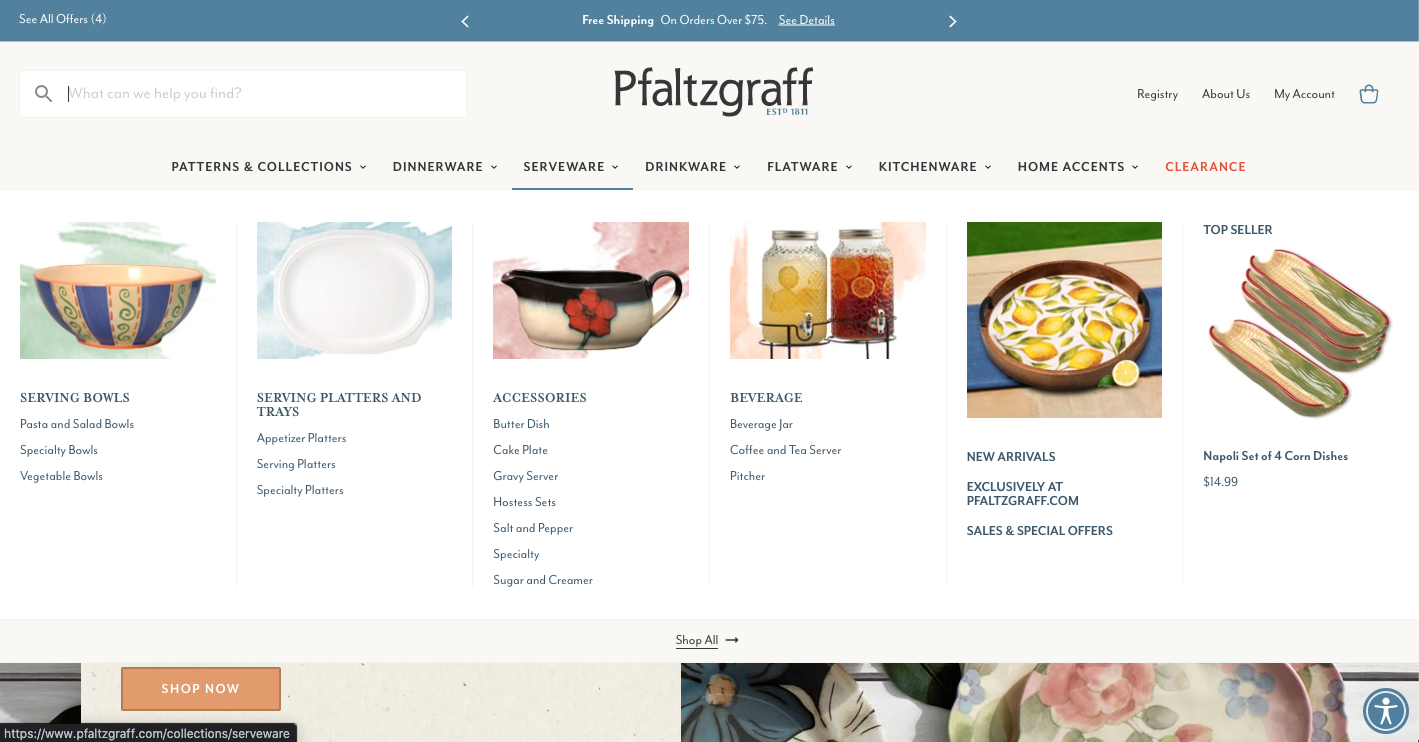The width and height of the screenshot is (1419, 742).
Task: Expand the Home Accents dropdown
Action: (1078, 167)
